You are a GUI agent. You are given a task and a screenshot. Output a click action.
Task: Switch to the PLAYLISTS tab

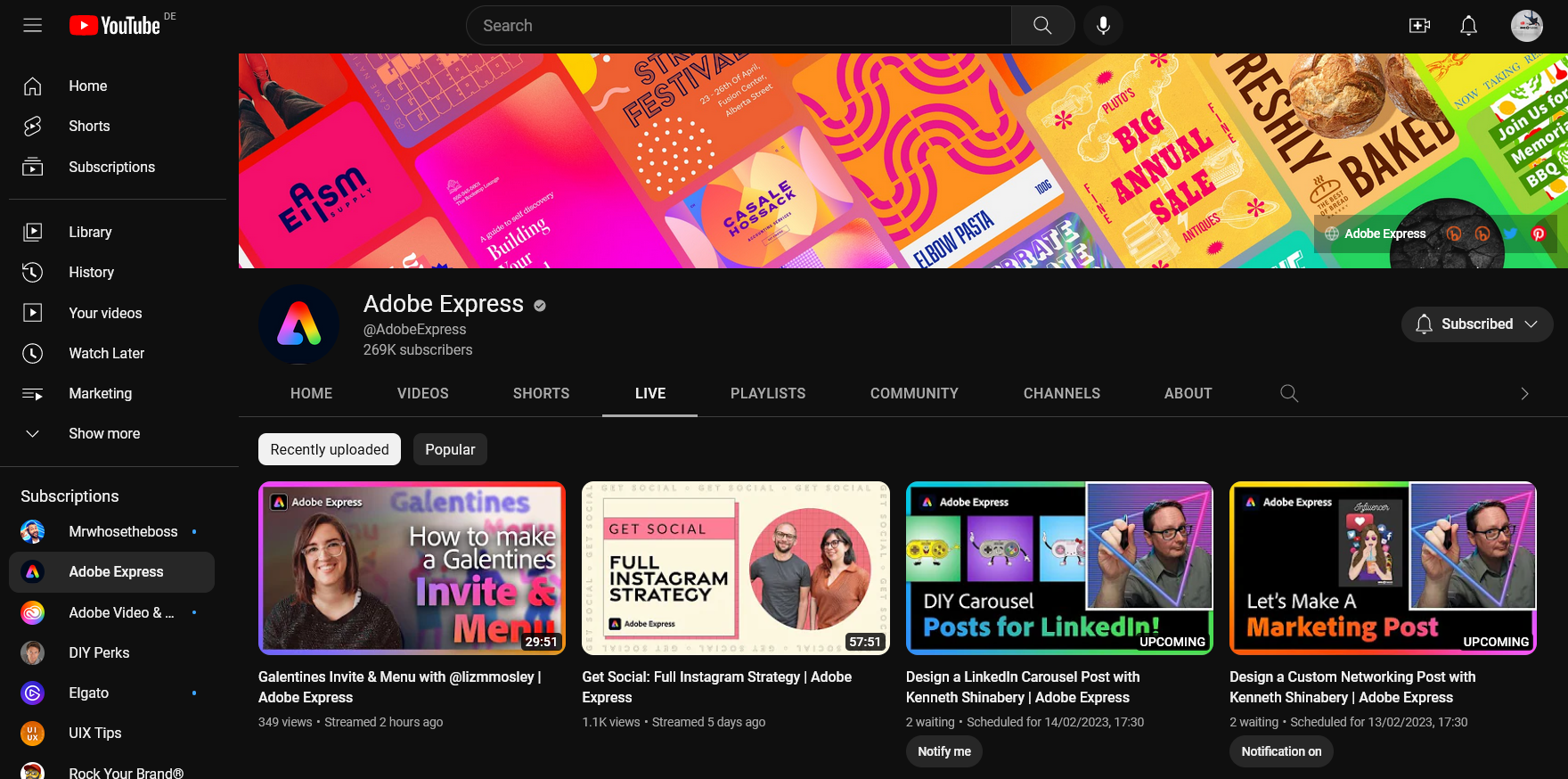768,393
